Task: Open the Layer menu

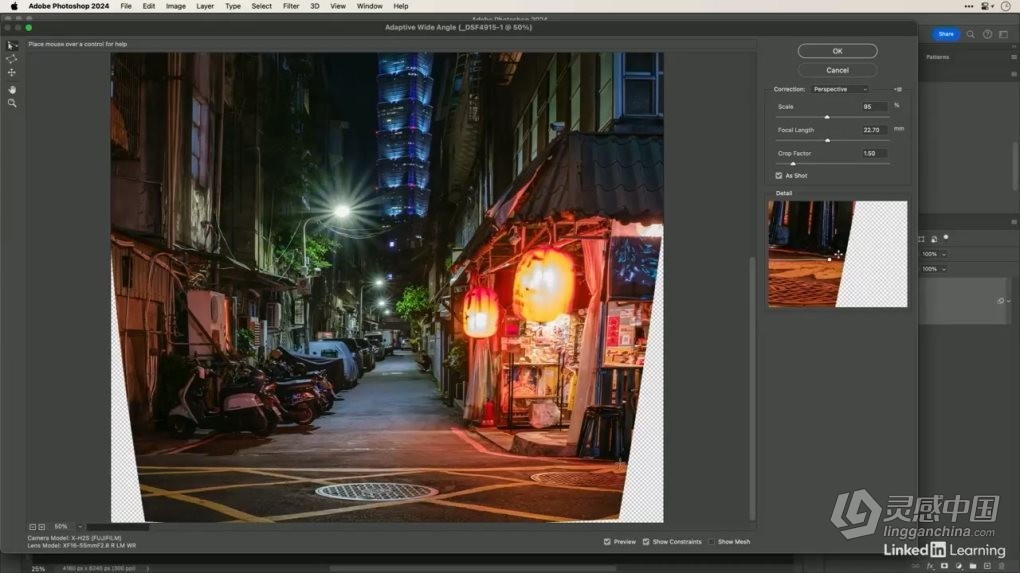Action: (x=205, y=6)
